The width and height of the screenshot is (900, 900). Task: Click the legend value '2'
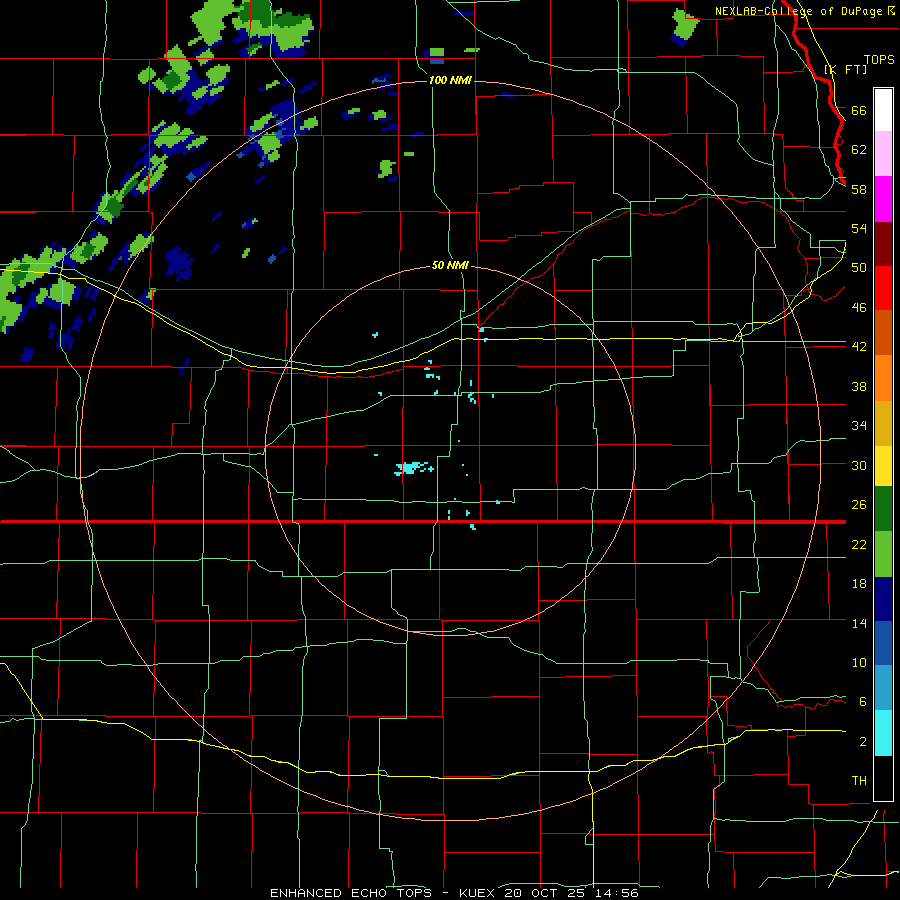click(x=862, y=742)
